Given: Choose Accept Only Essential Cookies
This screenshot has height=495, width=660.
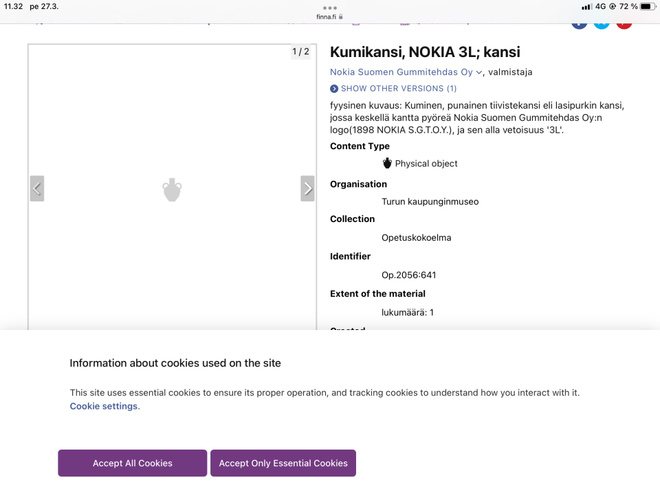Looking at the screenshot, I should coord(283,463).
